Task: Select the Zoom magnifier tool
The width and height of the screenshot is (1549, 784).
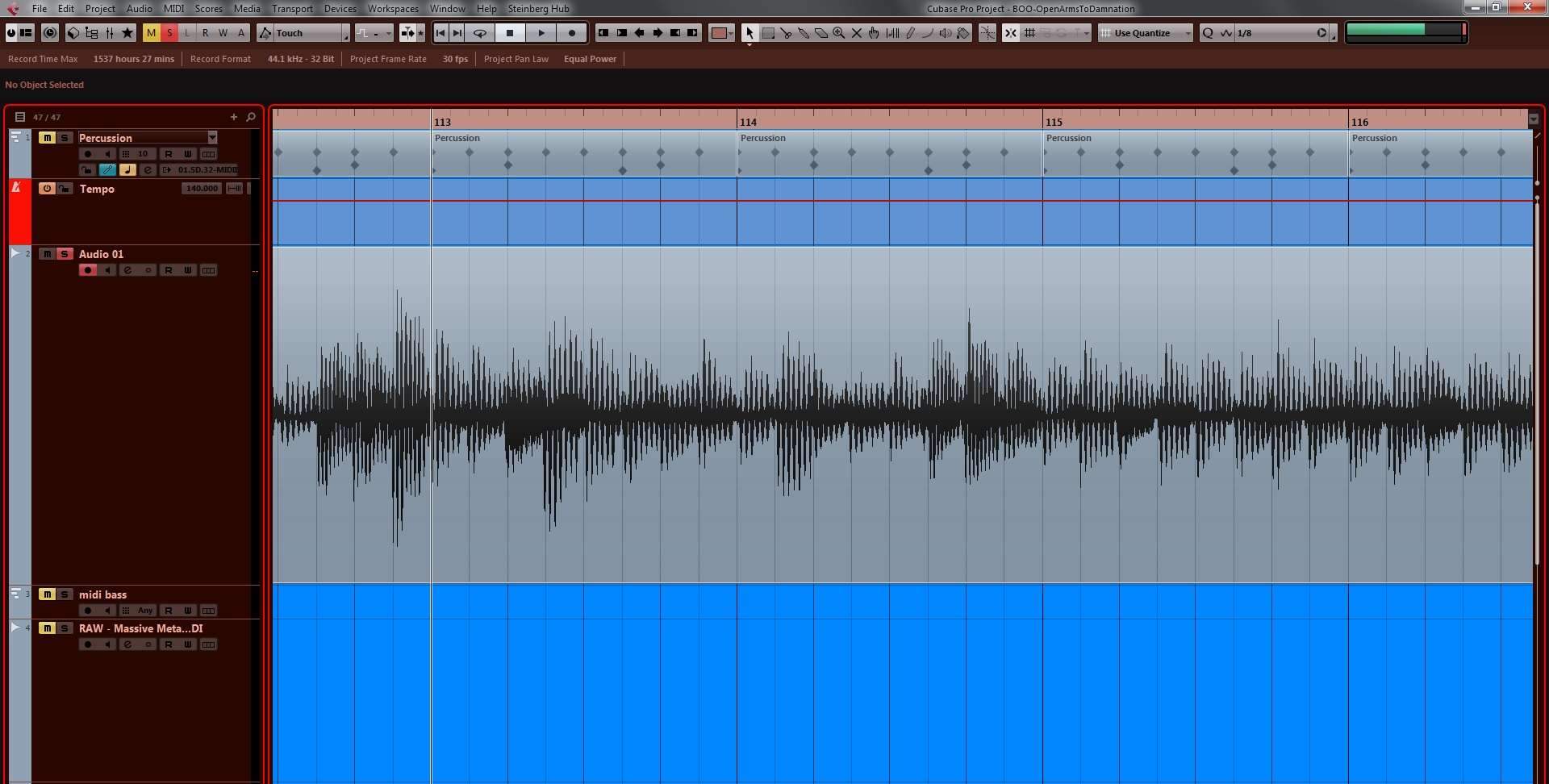Action: pyautogui.click(x=839, y=33)
